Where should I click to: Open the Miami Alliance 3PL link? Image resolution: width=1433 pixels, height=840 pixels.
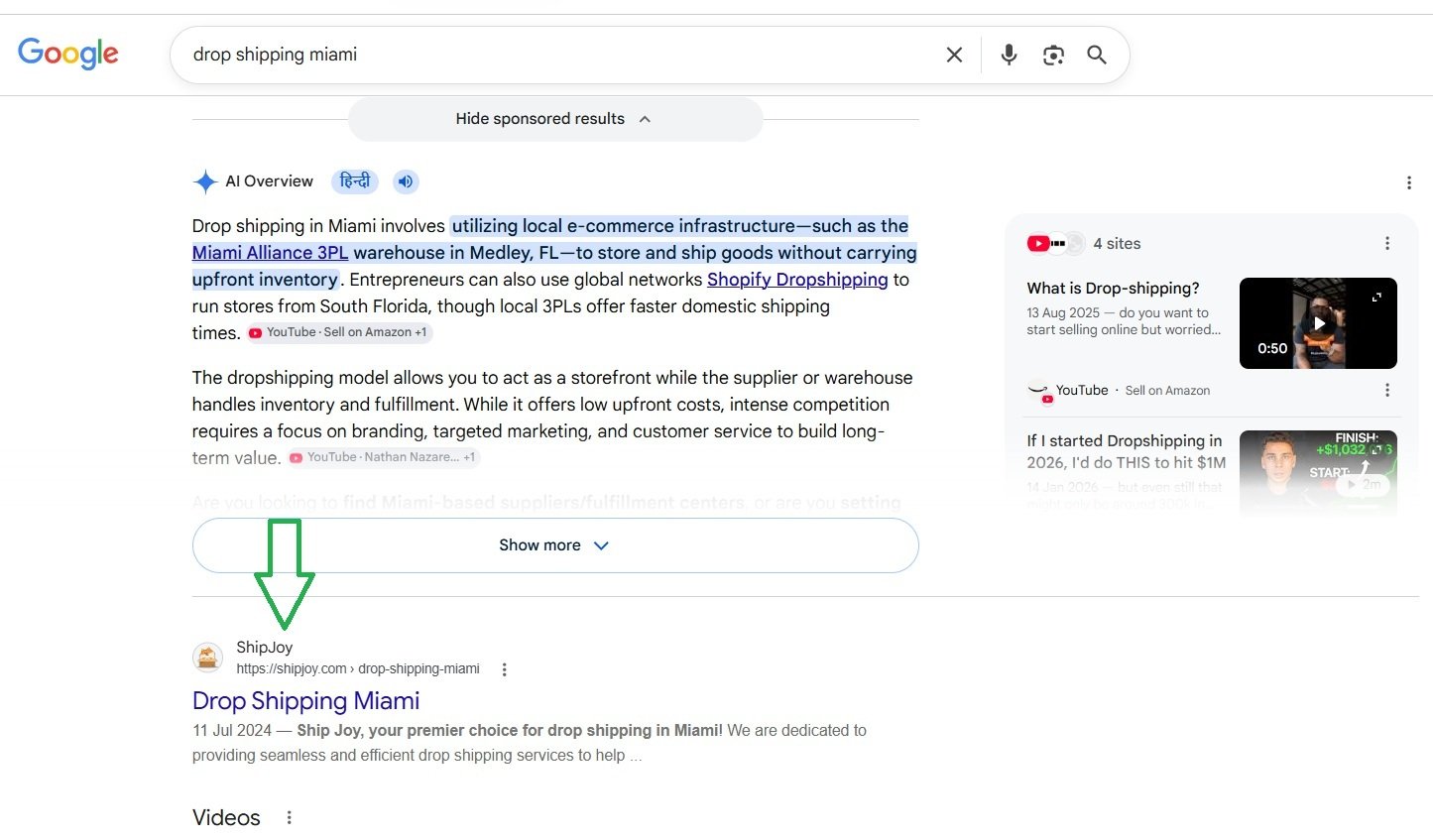tap(270, 253)
